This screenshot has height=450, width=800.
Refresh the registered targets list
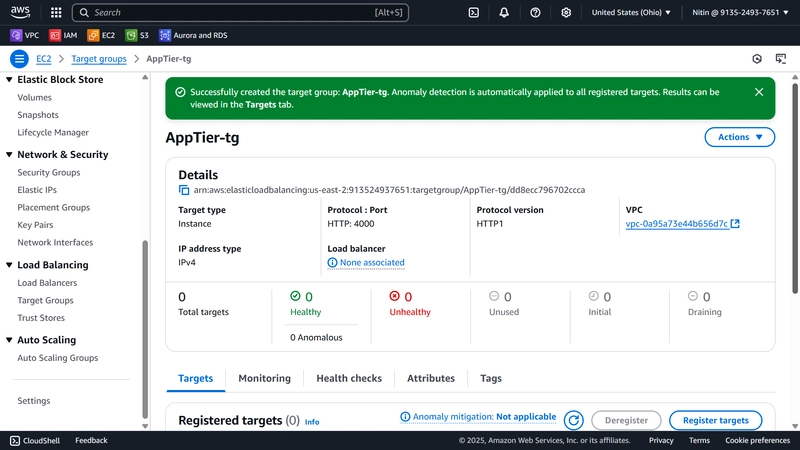pyautogui.click(x=573, y=420)
